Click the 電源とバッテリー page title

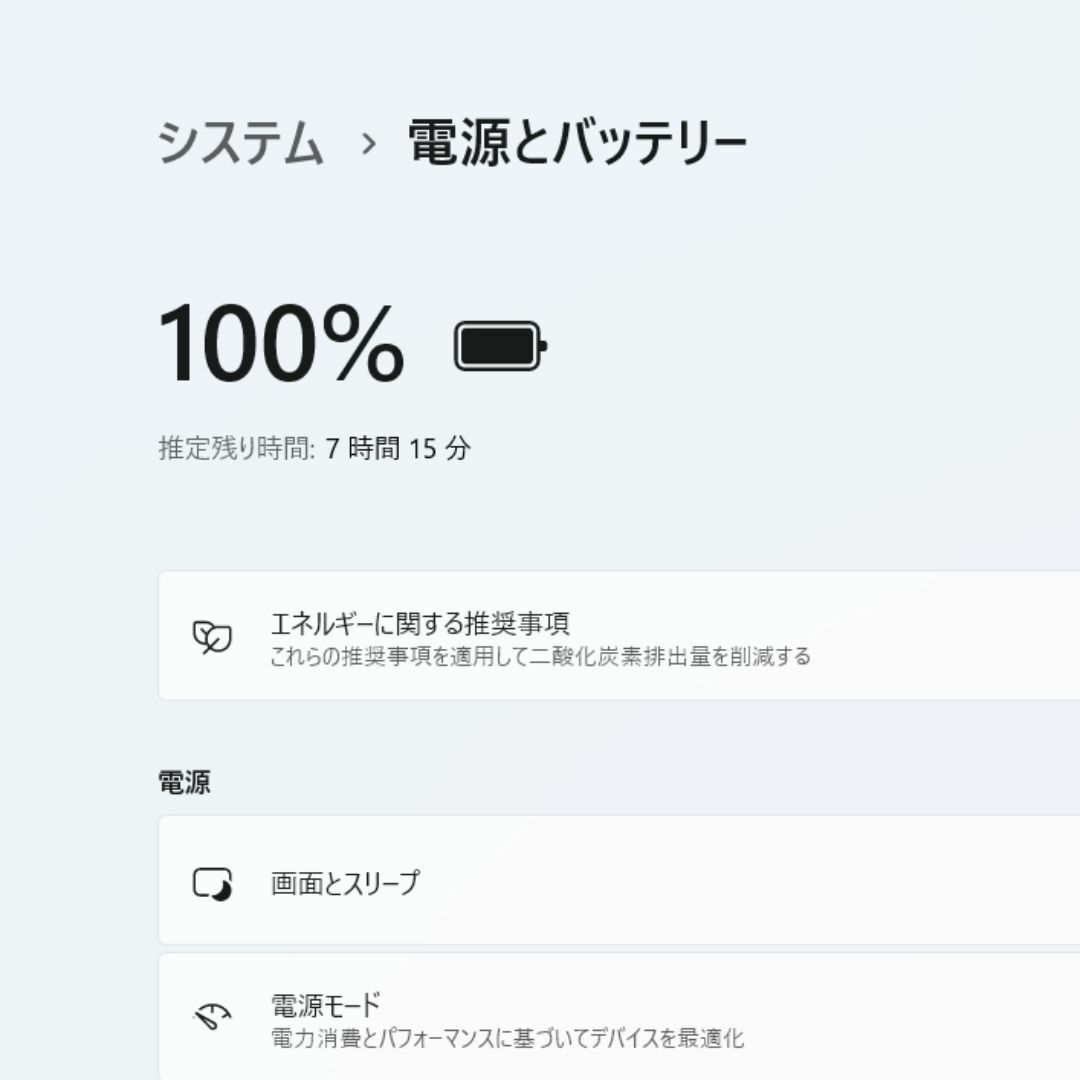[577, 143]
